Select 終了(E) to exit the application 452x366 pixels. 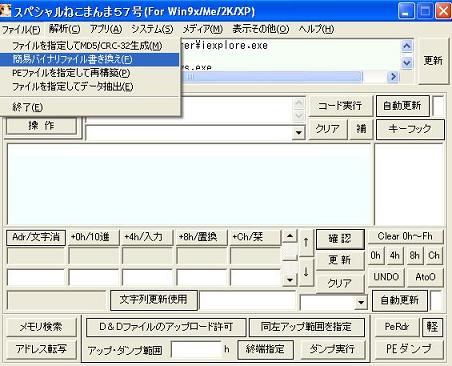click(x=89, y=107)
